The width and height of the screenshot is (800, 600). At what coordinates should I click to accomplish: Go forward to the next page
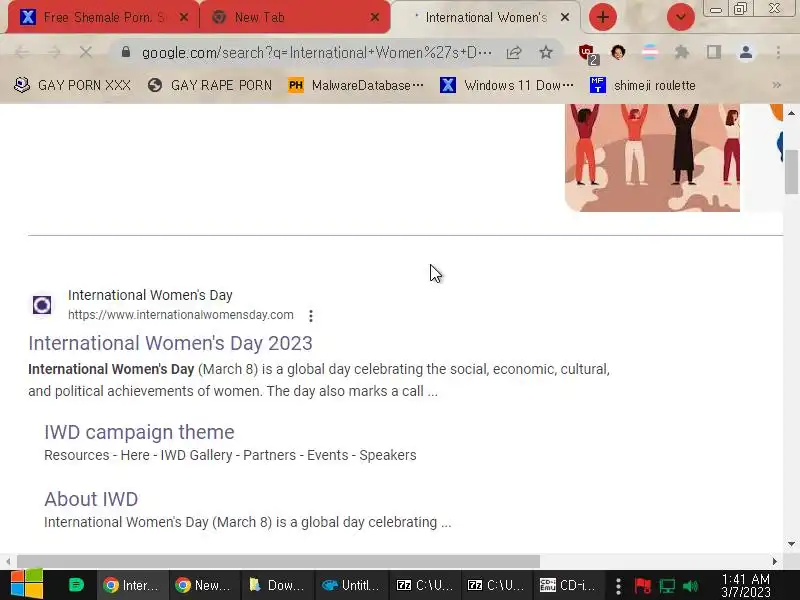54,52
